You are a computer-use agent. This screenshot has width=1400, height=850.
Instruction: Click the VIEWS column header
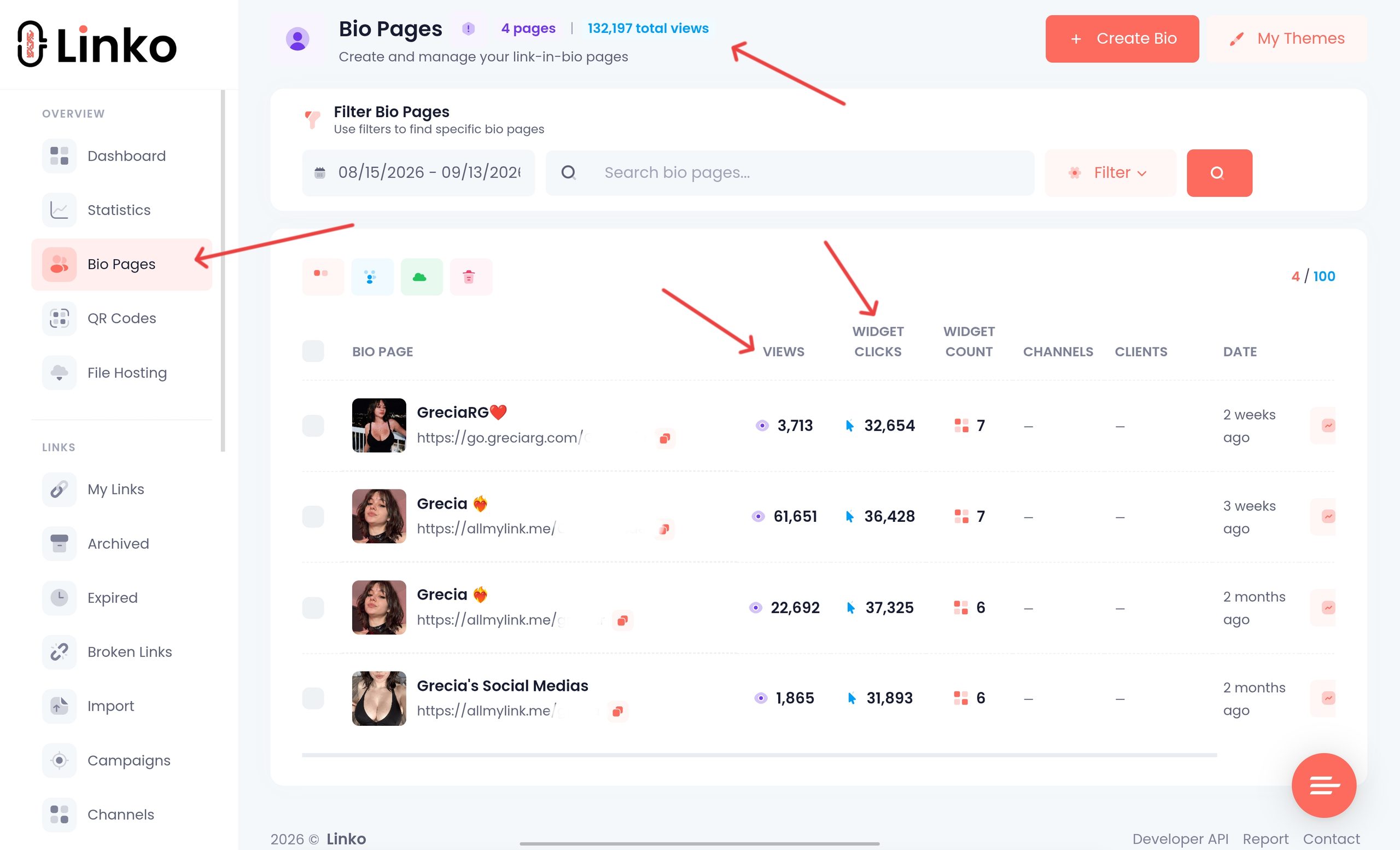point(784,352)
